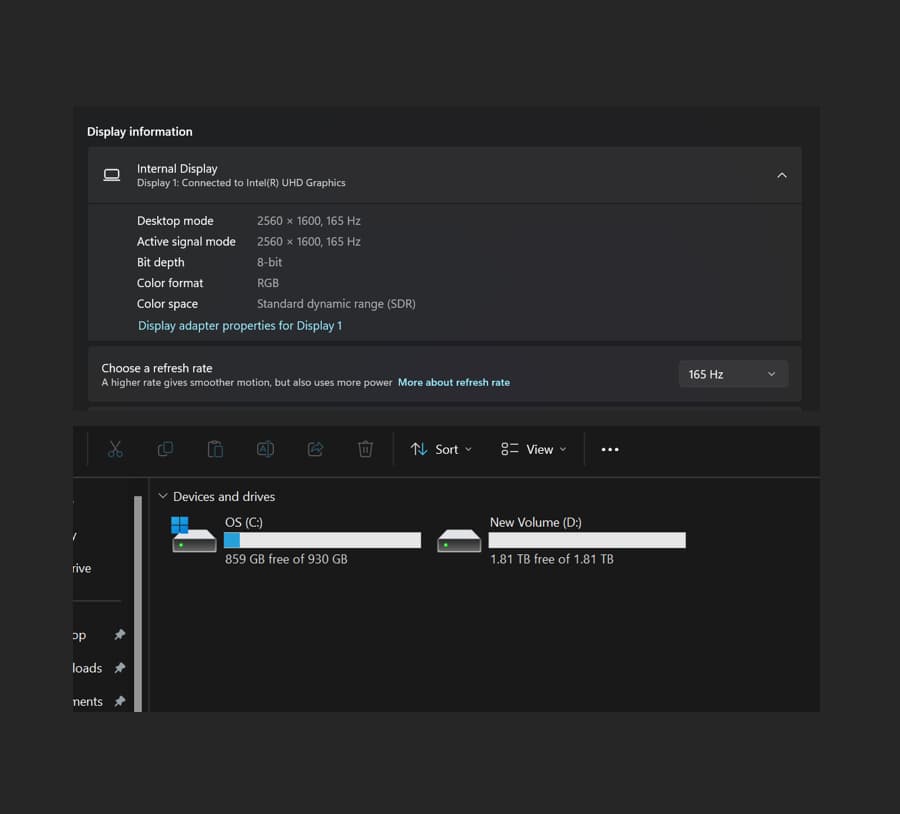Open Display adapter properties for Display 1
900x814 pixels.
tap(240, 326)
